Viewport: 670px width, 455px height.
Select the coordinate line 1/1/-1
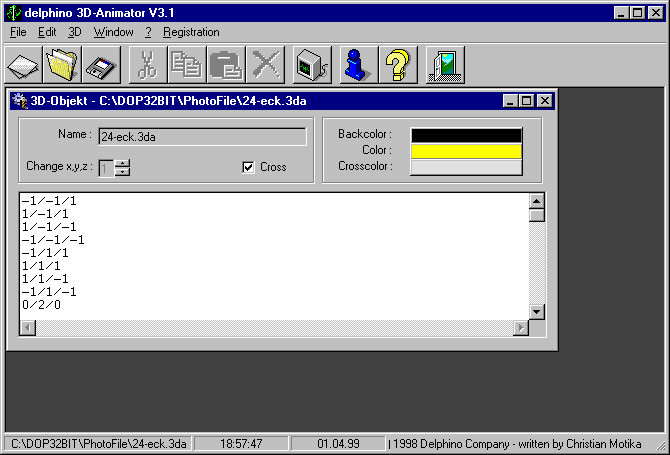coord(45,279)
